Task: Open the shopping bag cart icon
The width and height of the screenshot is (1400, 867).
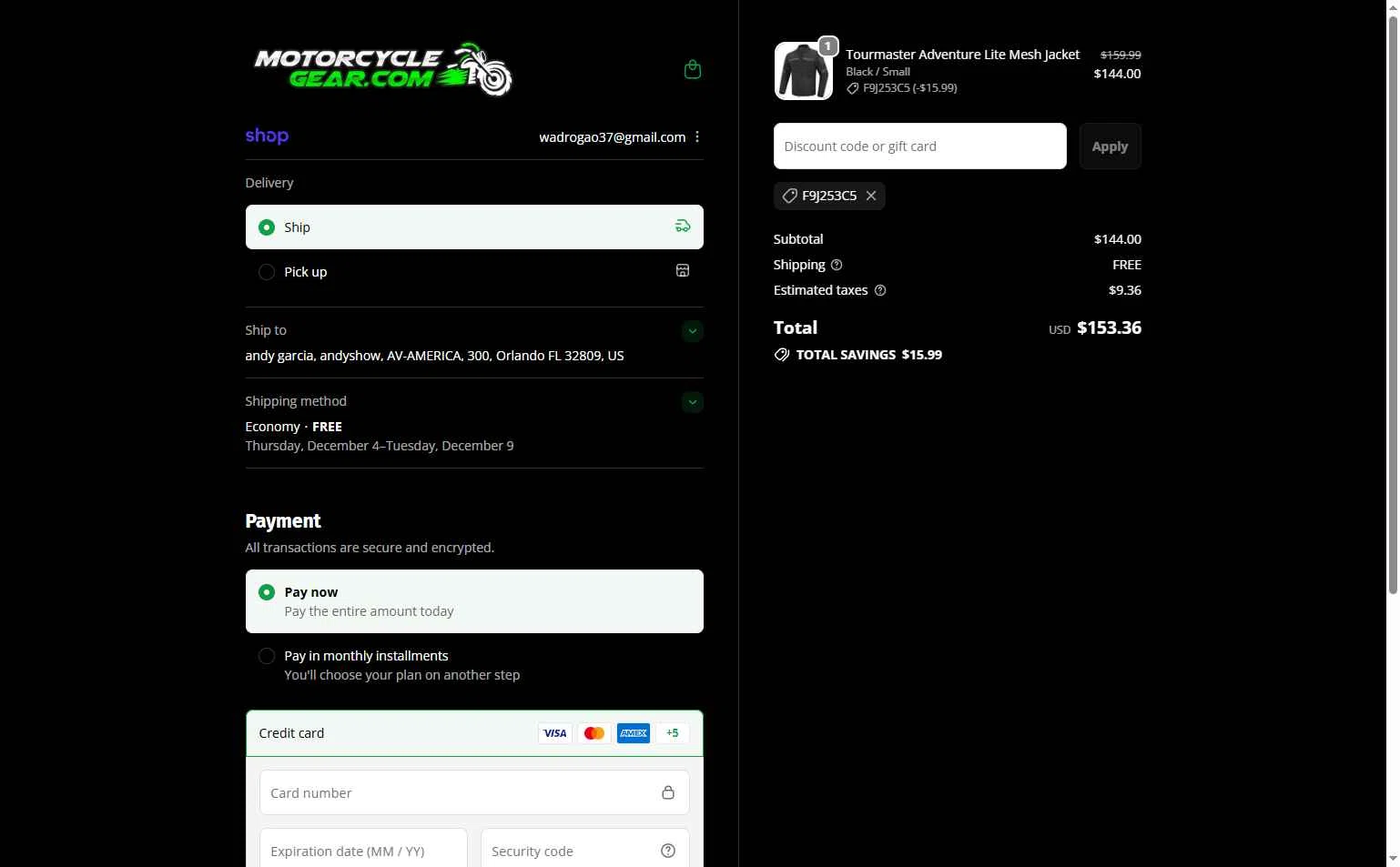Action: coord(693,69)
